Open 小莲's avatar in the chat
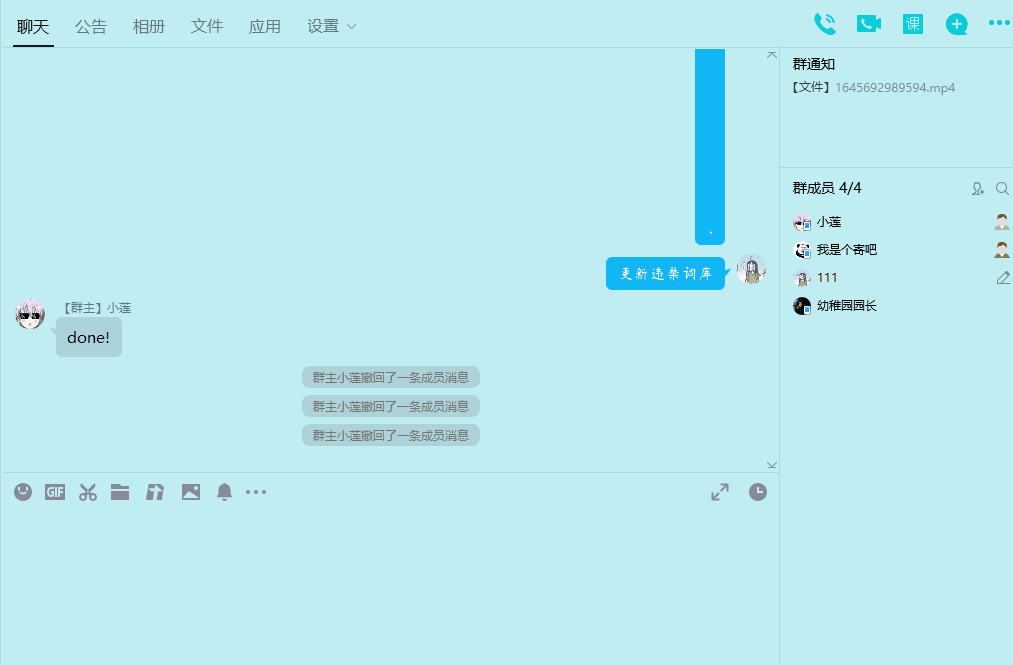The height and width of the screenshot is (665, 1013). 30,314
